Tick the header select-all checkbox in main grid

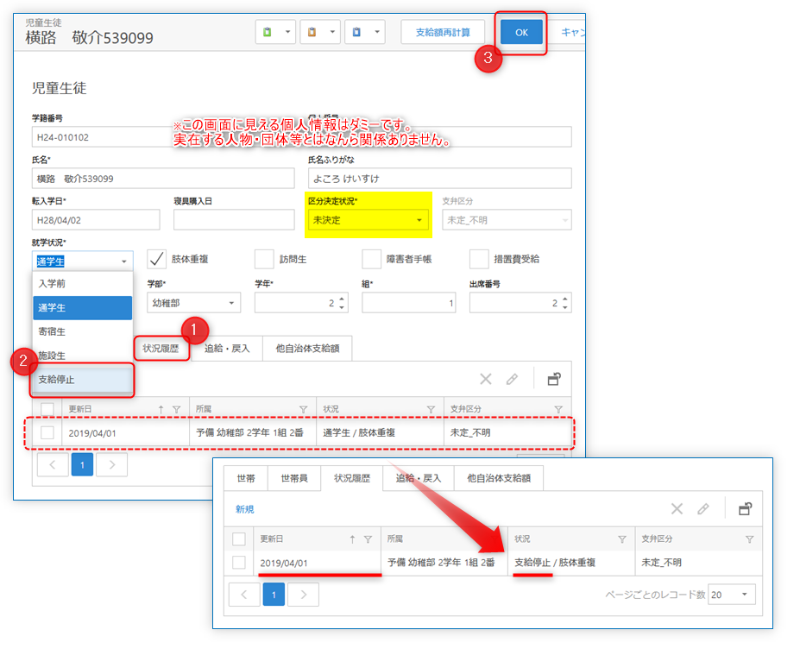point(47,409)
